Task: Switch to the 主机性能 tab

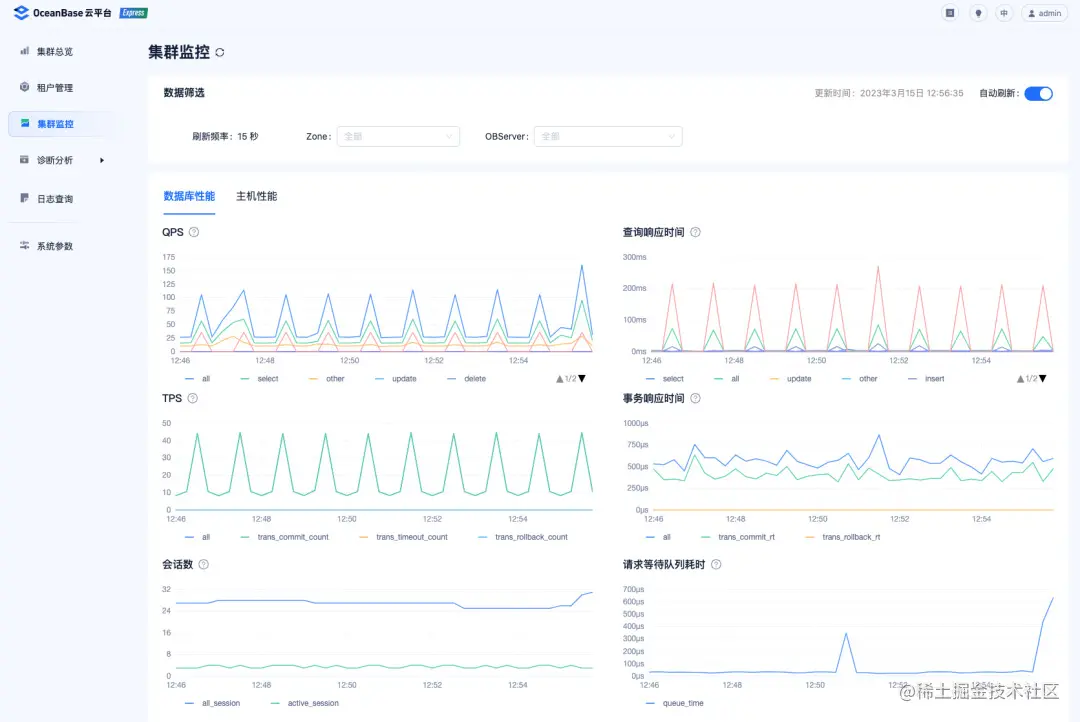Action: [257, 196]
